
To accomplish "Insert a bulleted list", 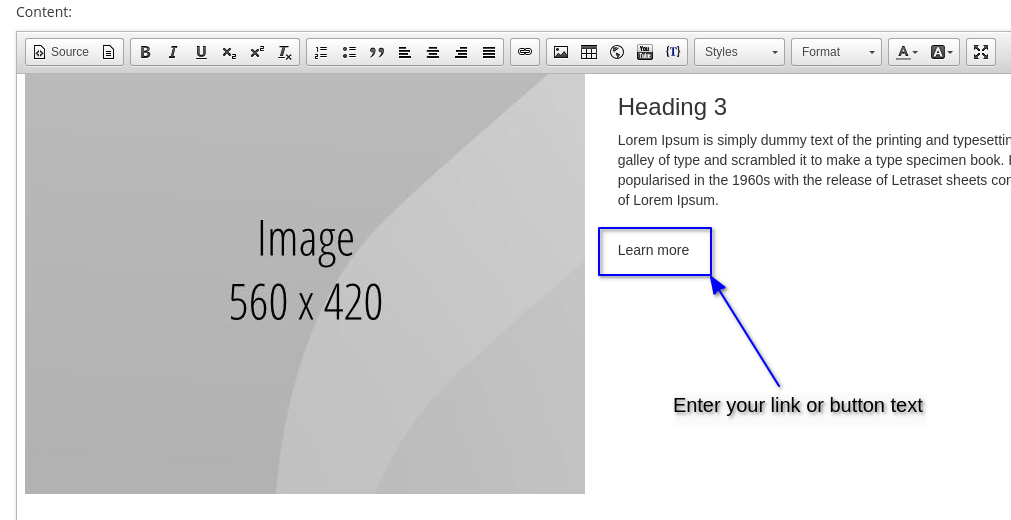I will click(x=349, y=52).
